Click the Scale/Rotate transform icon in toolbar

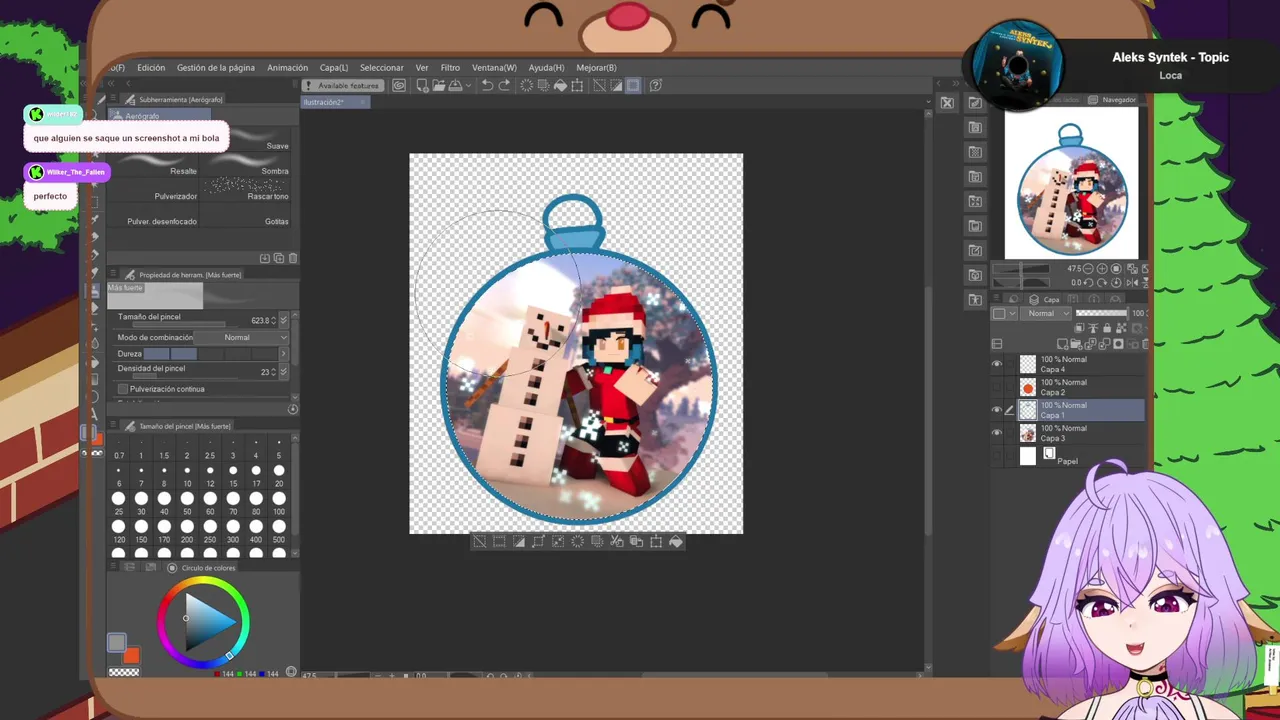coord(577,85)
